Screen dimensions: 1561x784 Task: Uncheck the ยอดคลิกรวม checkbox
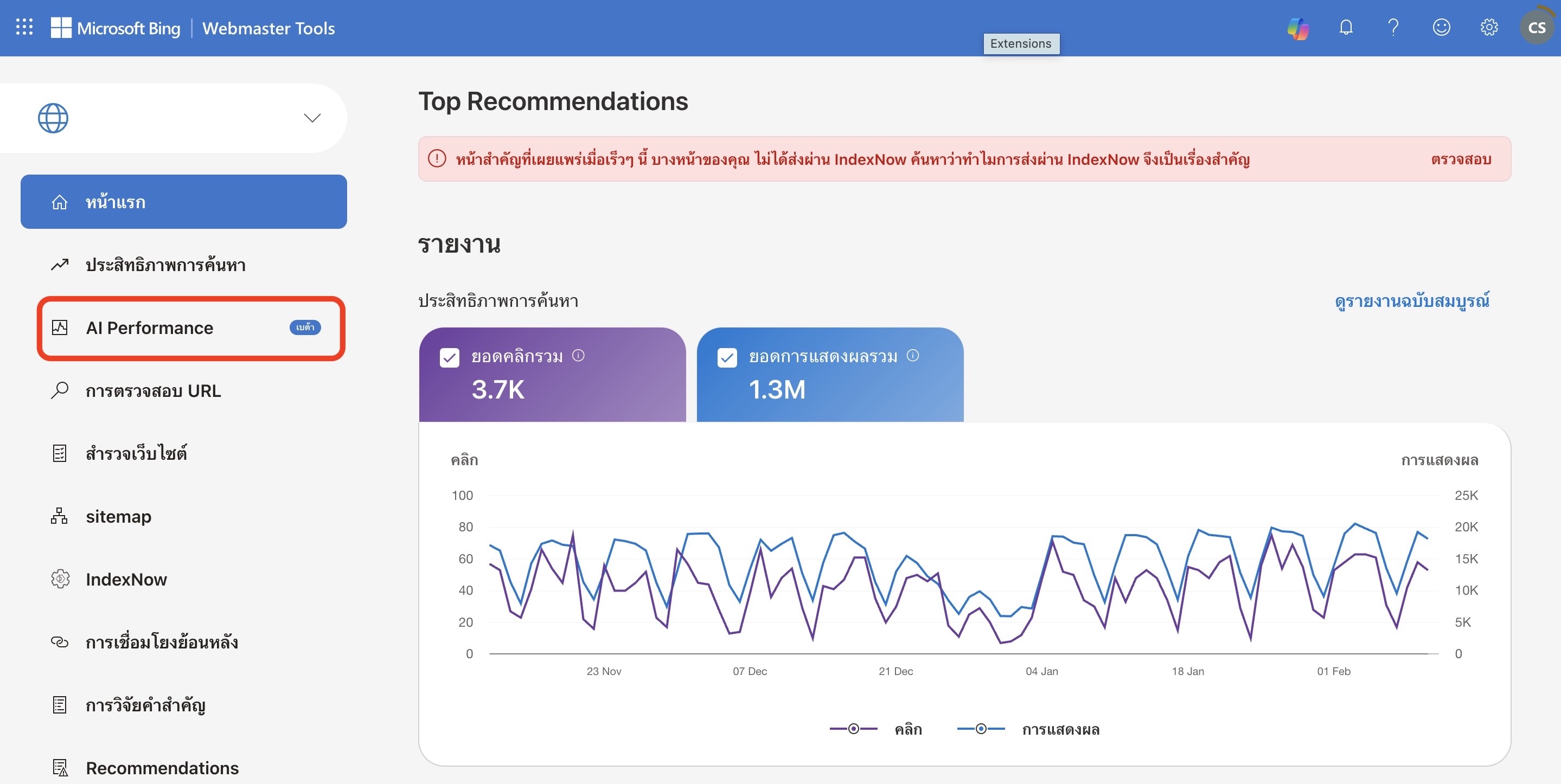pos(450,357)
